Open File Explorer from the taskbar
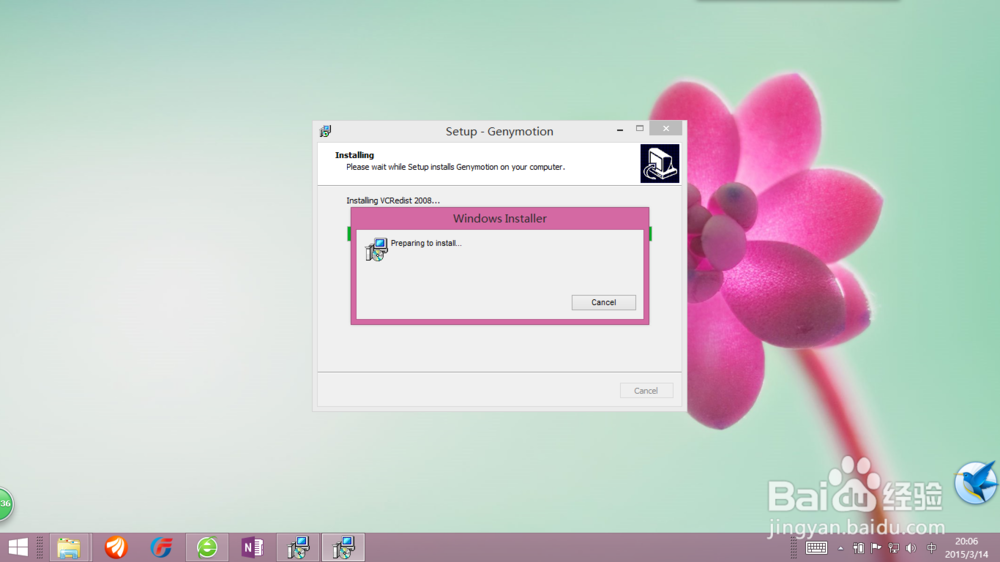The height and width of the screenshot is (562, 1000). tap(69, 547)
